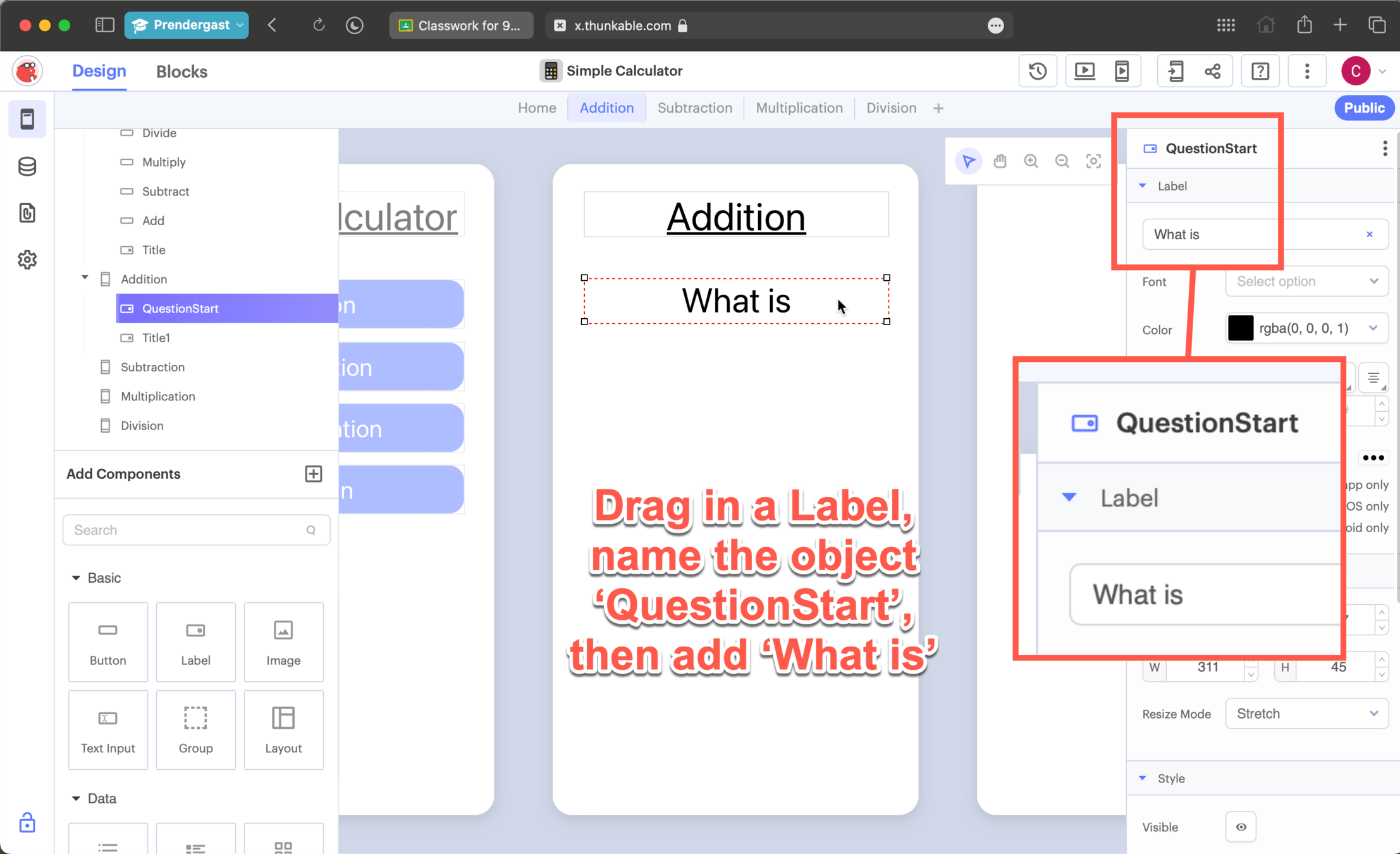Open the Resize Mode Stretch dropdown
This screenshot has width=1400, height=854.
click(1306, 714)
